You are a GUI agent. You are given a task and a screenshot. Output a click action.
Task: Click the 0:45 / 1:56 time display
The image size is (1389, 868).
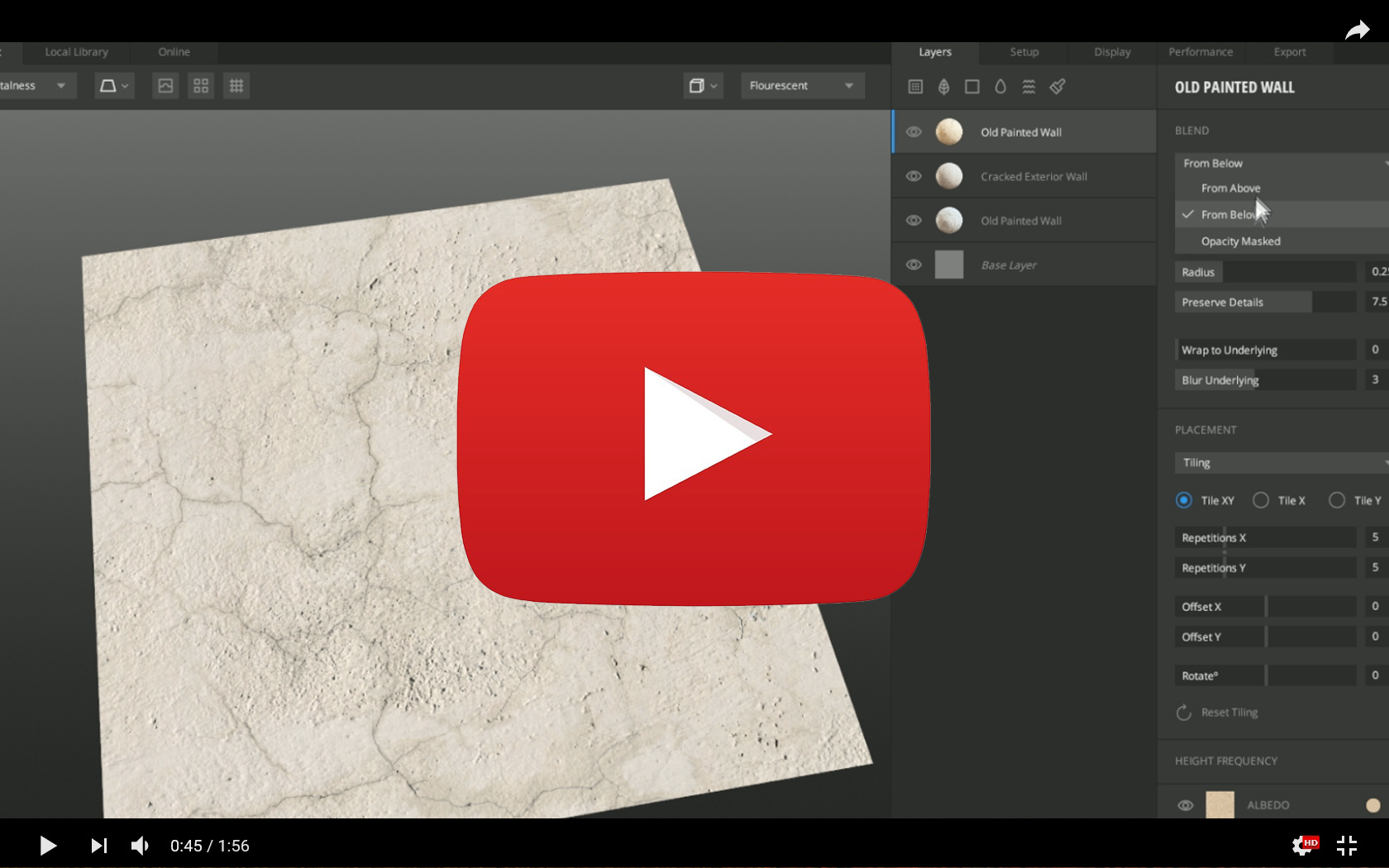point(210,846)
